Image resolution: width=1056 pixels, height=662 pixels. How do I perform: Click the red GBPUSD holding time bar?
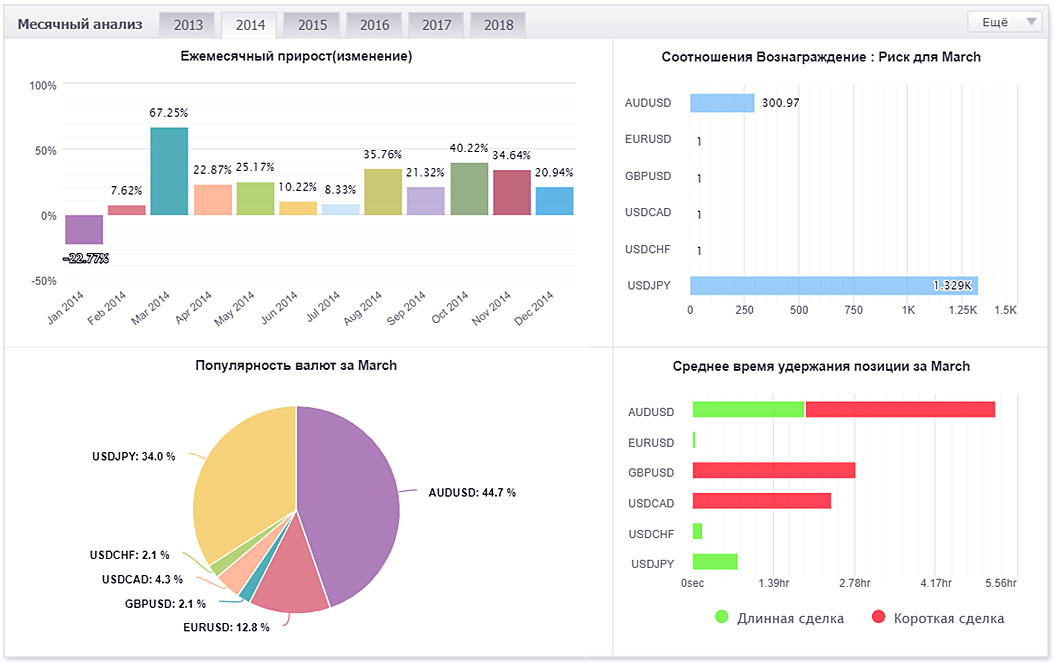(x=773, y=471)
